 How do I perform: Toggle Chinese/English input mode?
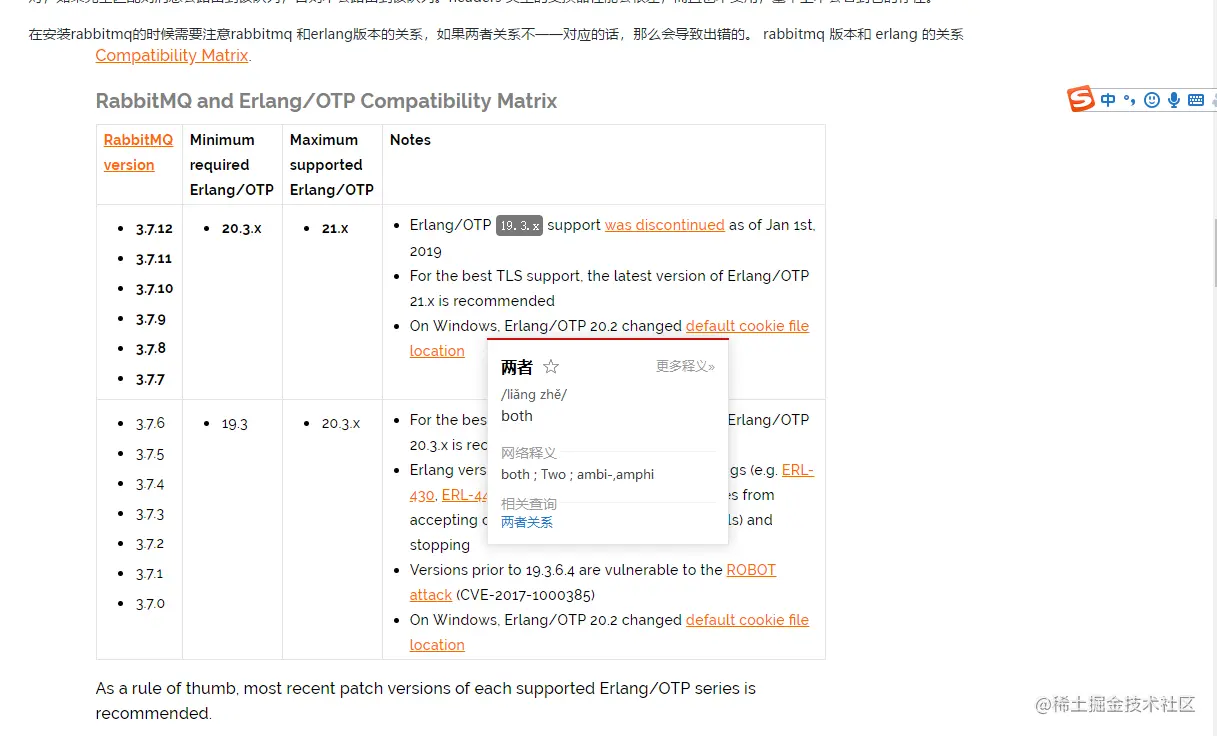pos(1108,100)
